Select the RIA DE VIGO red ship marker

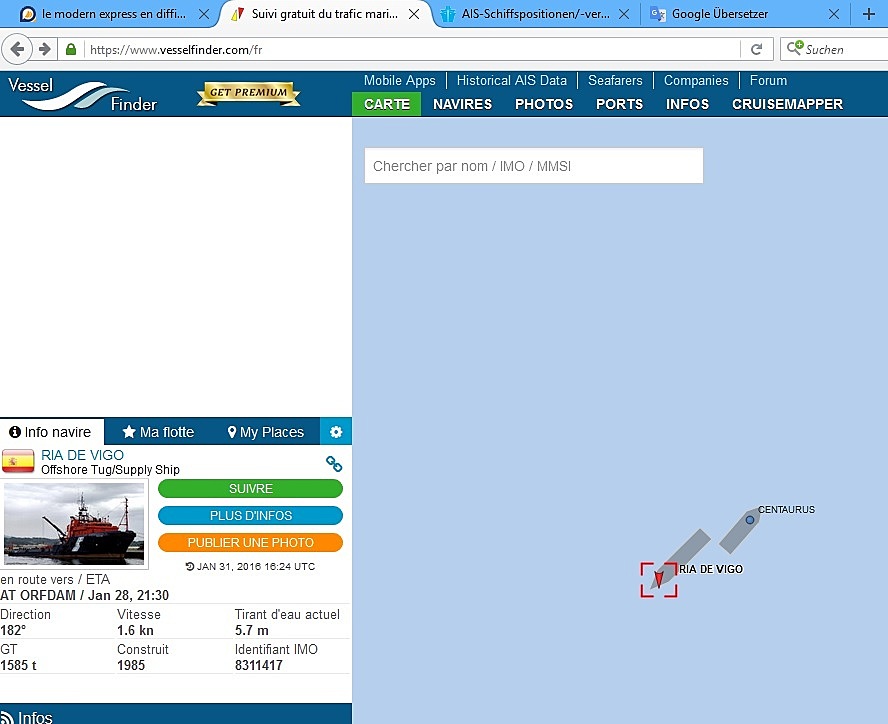point(659,579)
